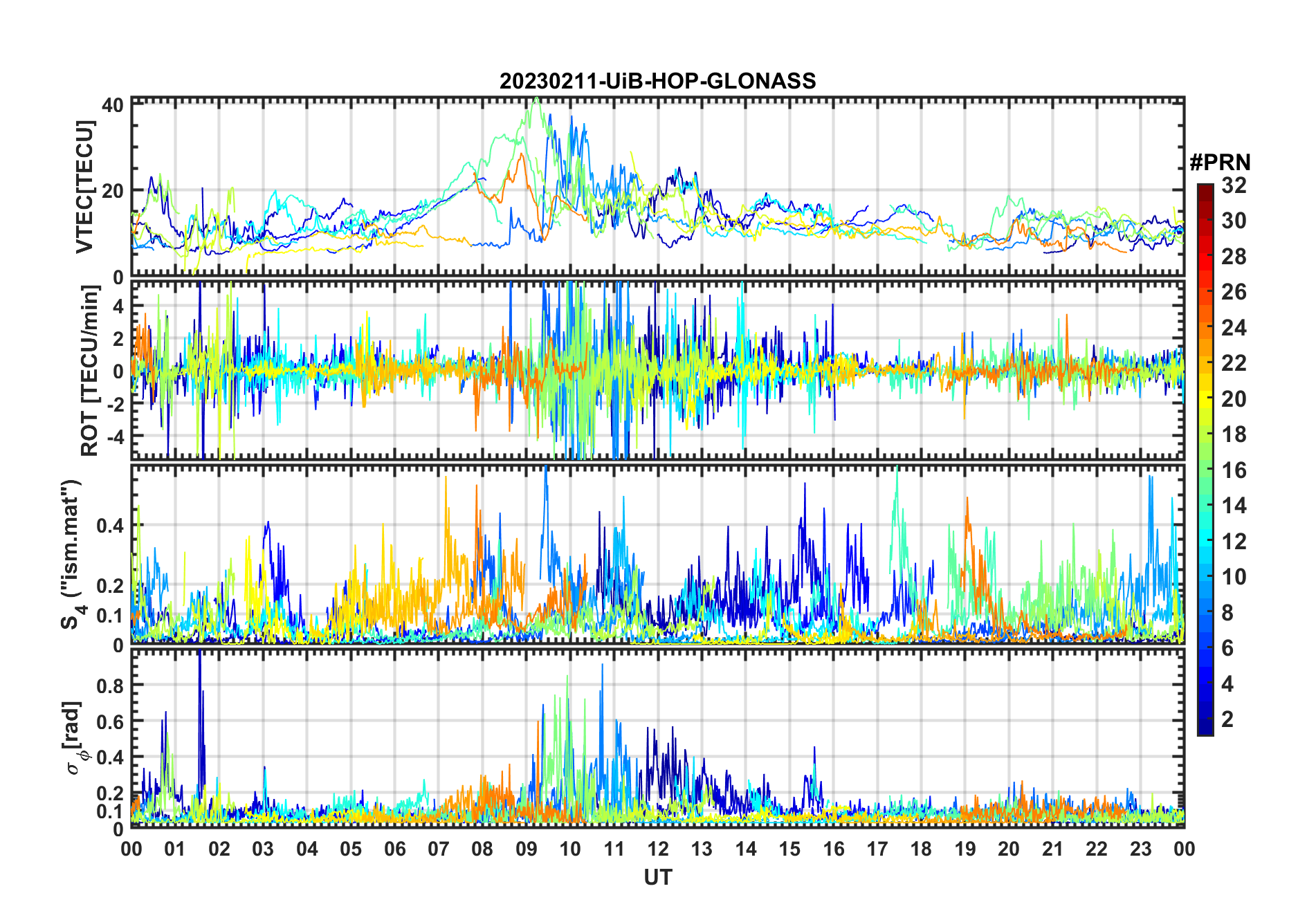
Task: Click colorbar tick label 2
Action: 1227,719
